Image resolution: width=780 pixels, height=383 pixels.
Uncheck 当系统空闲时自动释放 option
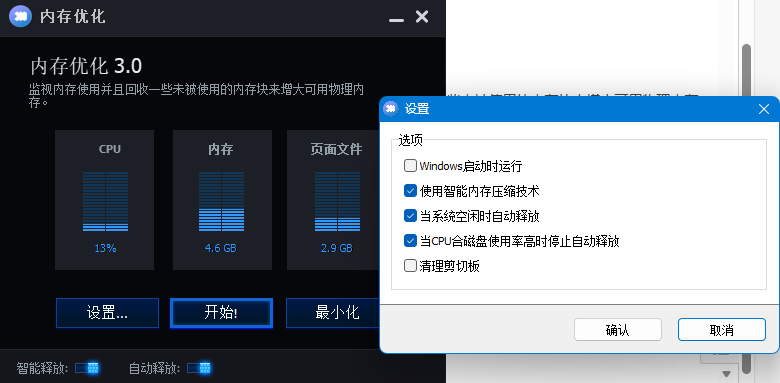(410, 216)
